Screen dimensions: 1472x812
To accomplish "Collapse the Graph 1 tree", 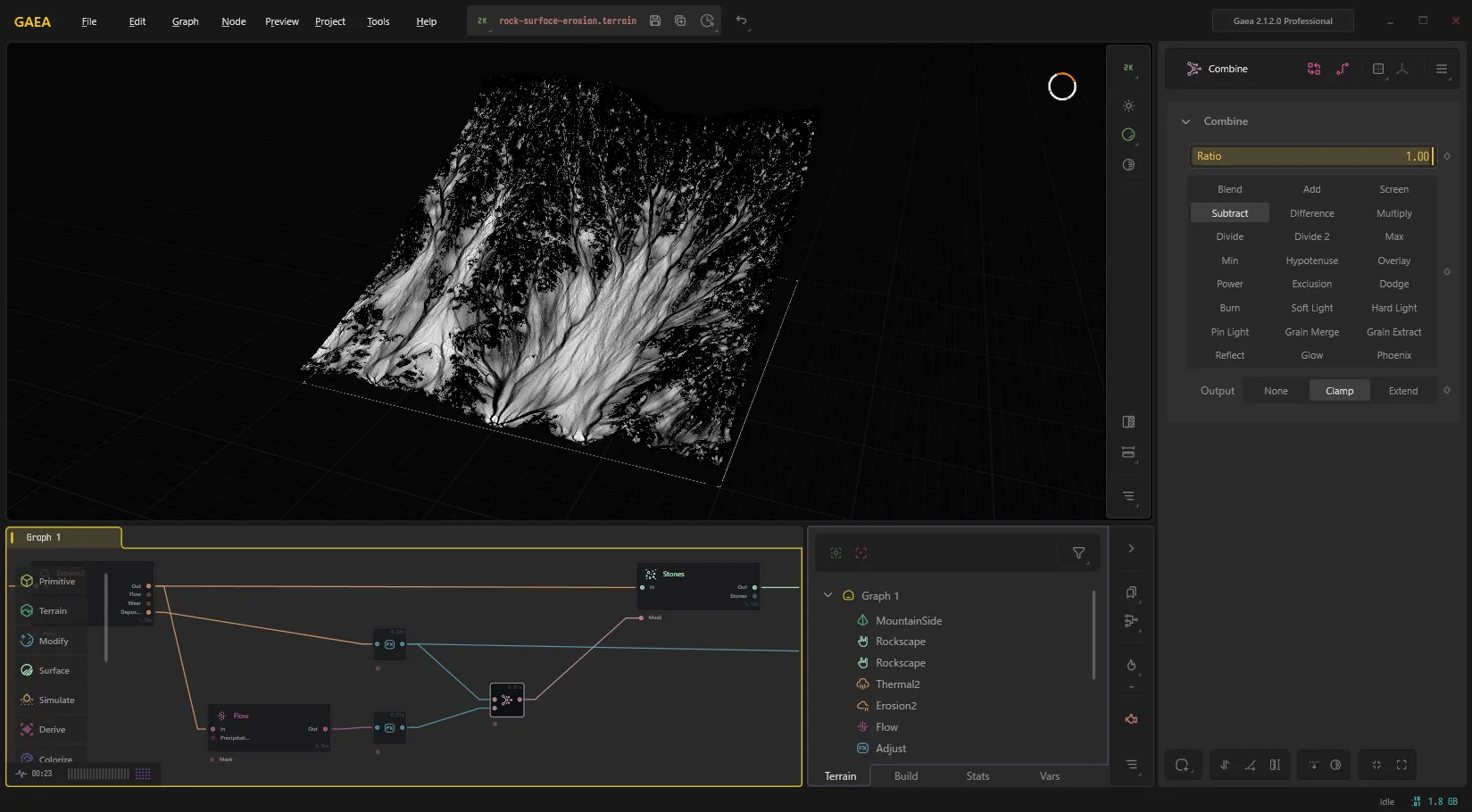I will [827, 595].
